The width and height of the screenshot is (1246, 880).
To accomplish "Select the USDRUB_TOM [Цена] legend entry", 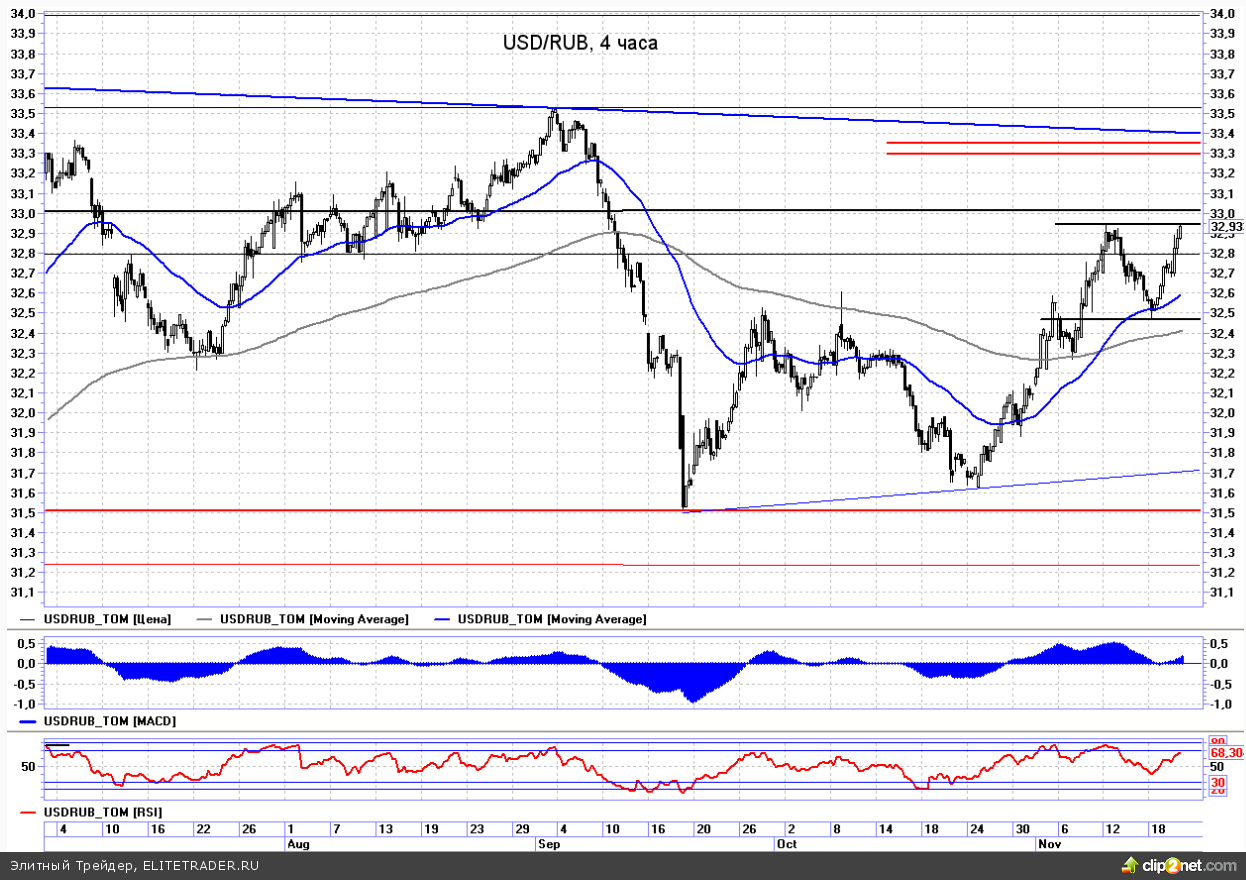I will click(108, 620).
